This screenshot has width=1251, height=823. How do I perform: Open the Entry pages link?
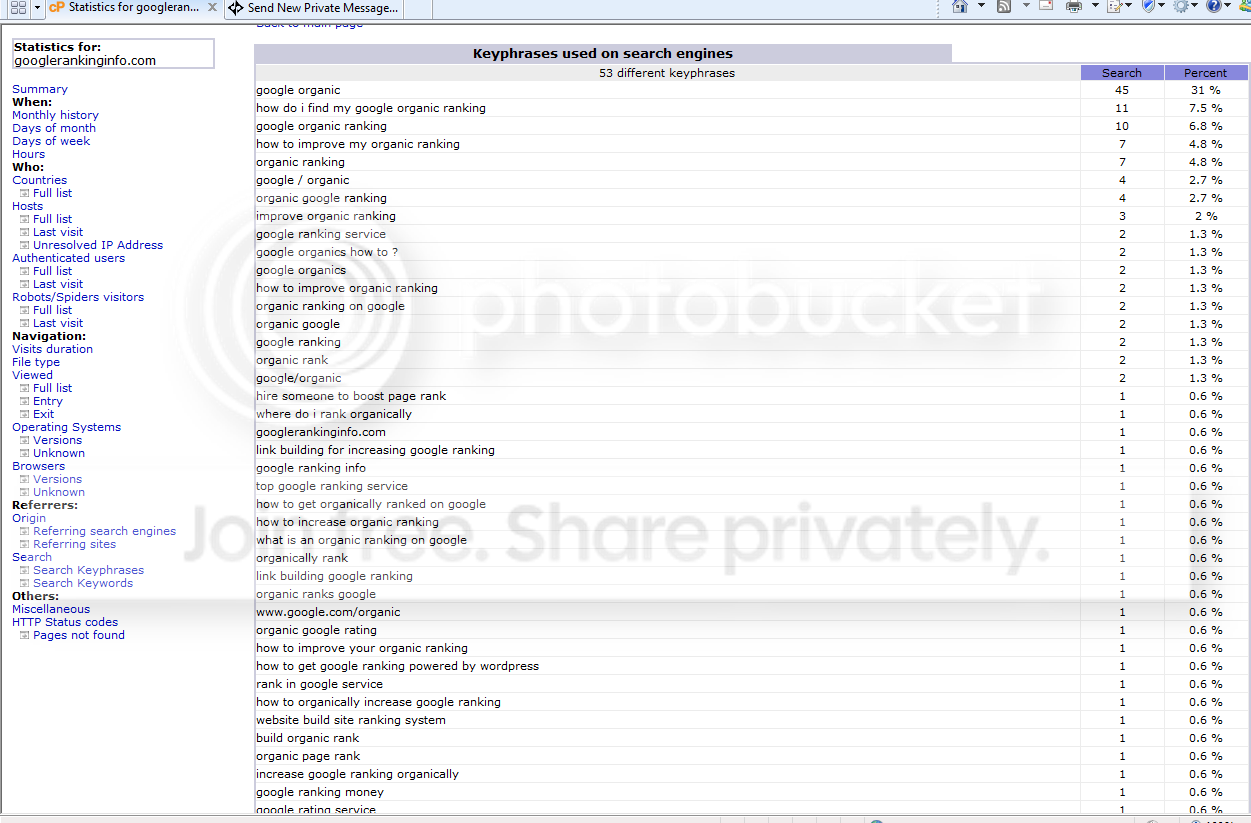click(48, 401)
